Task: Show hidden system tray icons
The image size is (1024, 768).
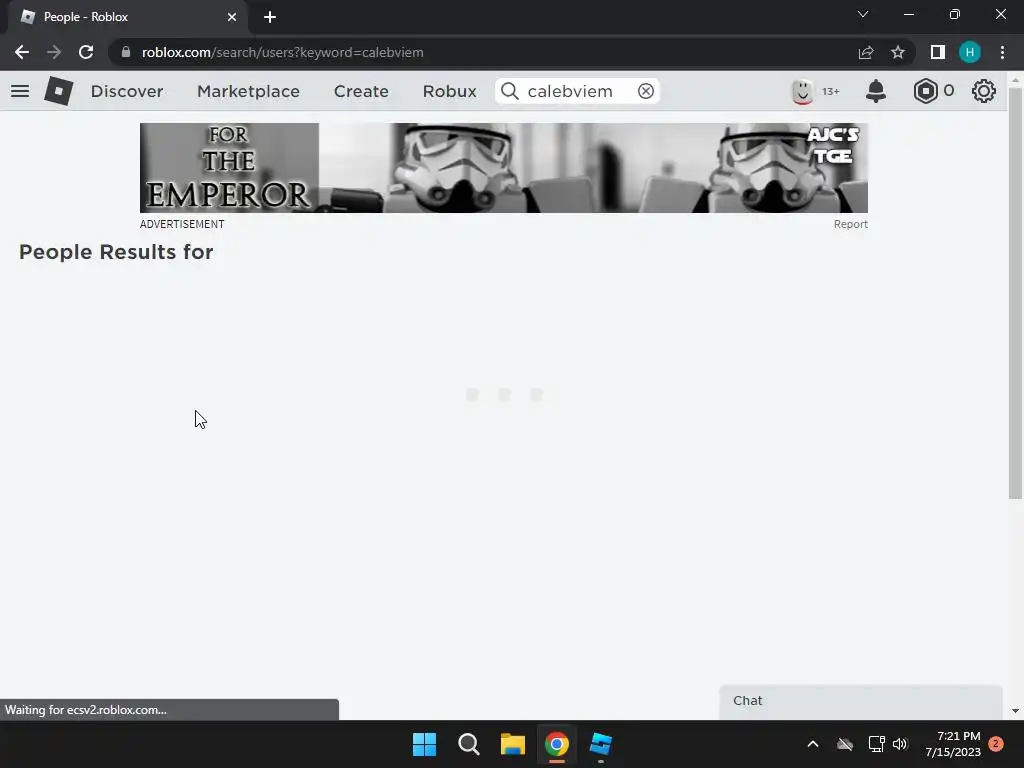Action: 813,744
